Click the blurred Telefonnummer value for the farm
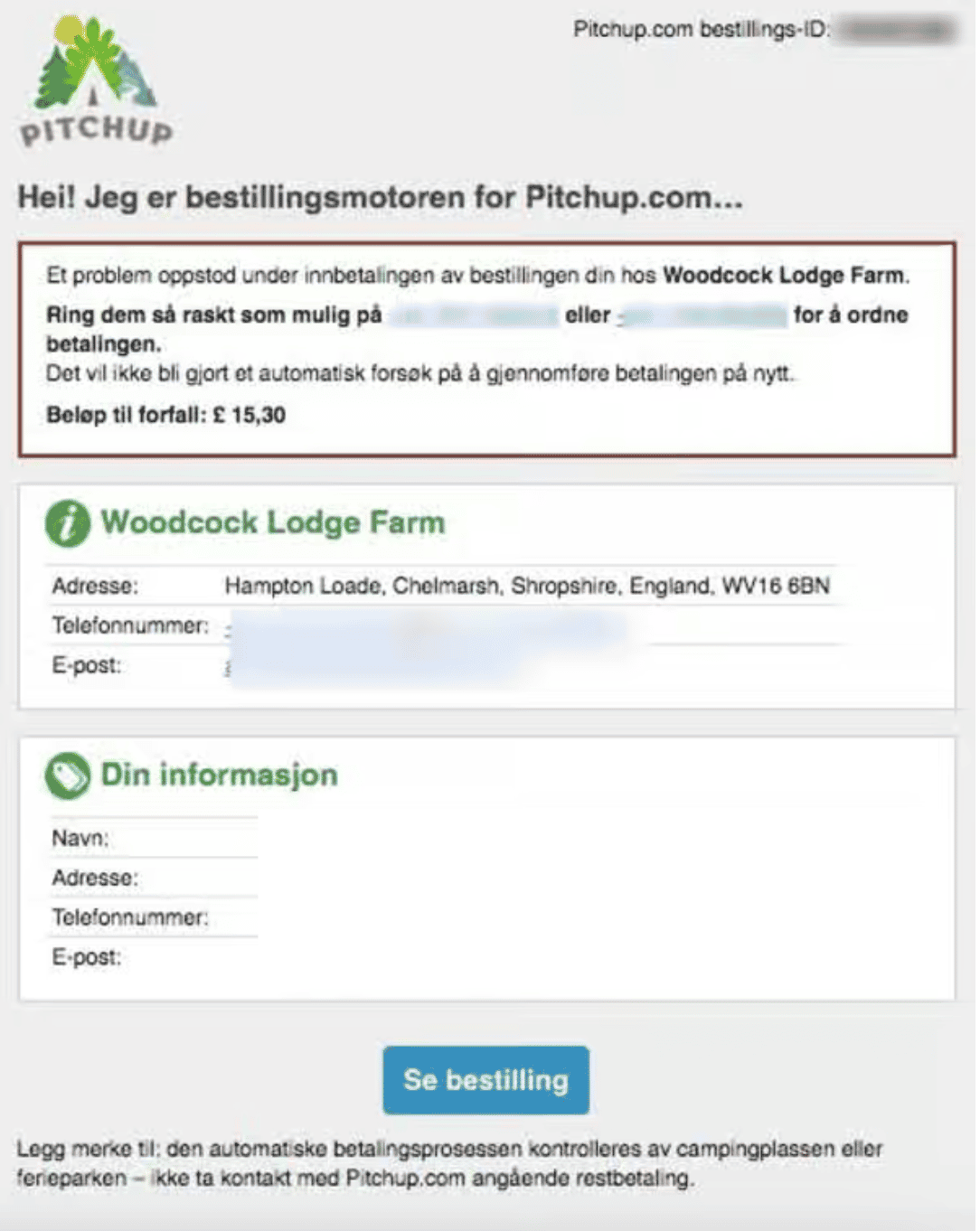This screenshot has width=980, height=1231. point(425,626)
